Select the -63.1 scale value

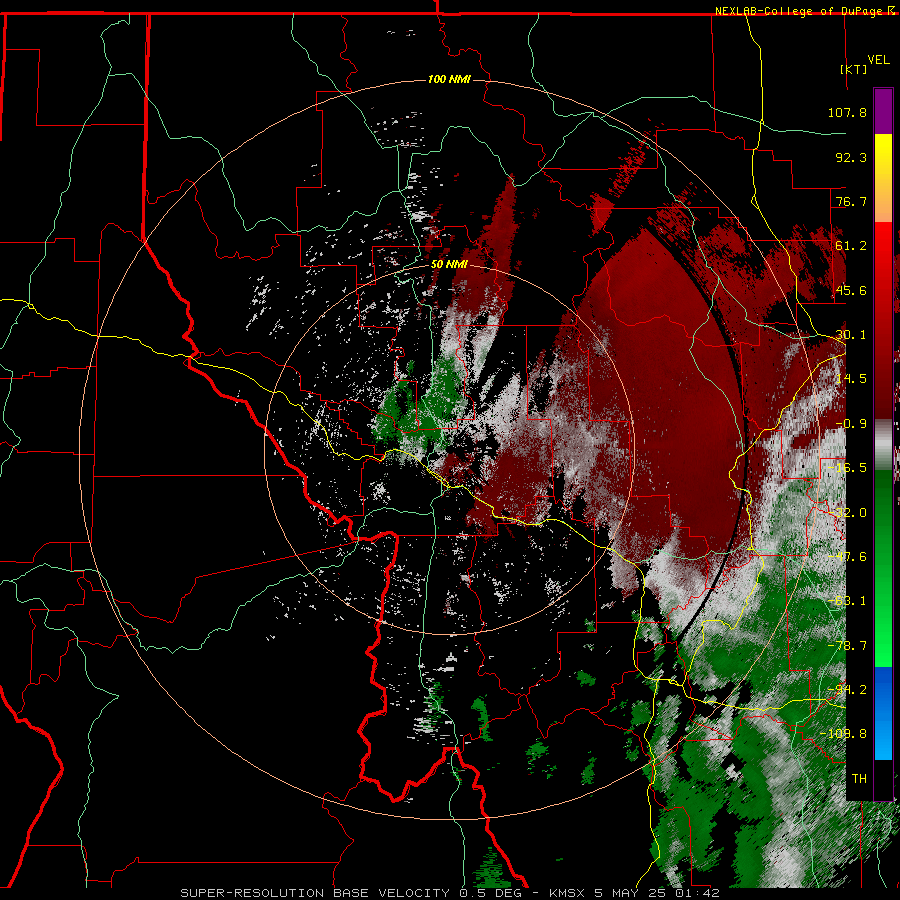(x=847, y=601)
